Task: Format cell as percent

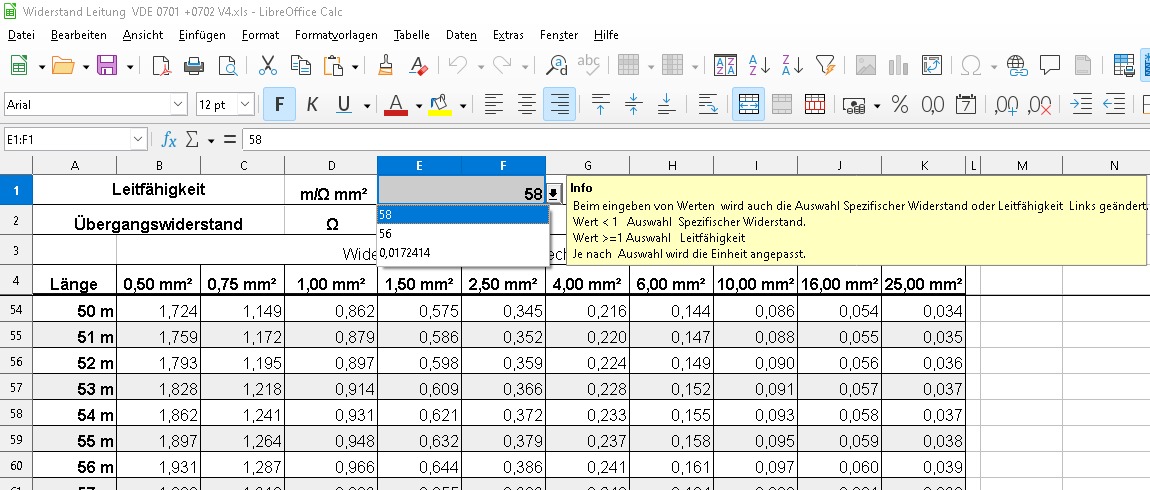Action: pyautogui.click(x=899, y=104)
